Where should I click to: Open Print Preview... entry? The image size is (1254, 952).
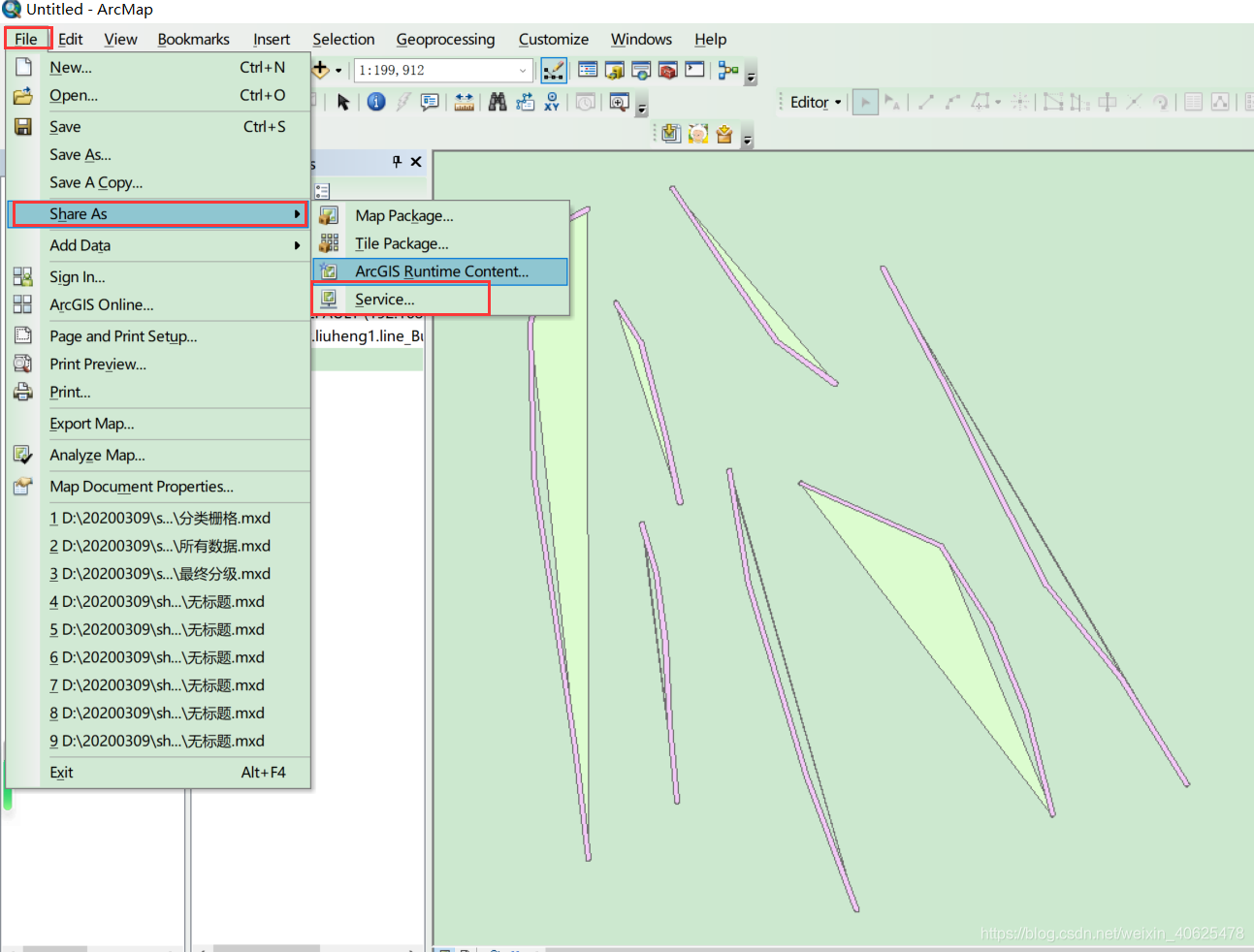(x=158, y=365)
